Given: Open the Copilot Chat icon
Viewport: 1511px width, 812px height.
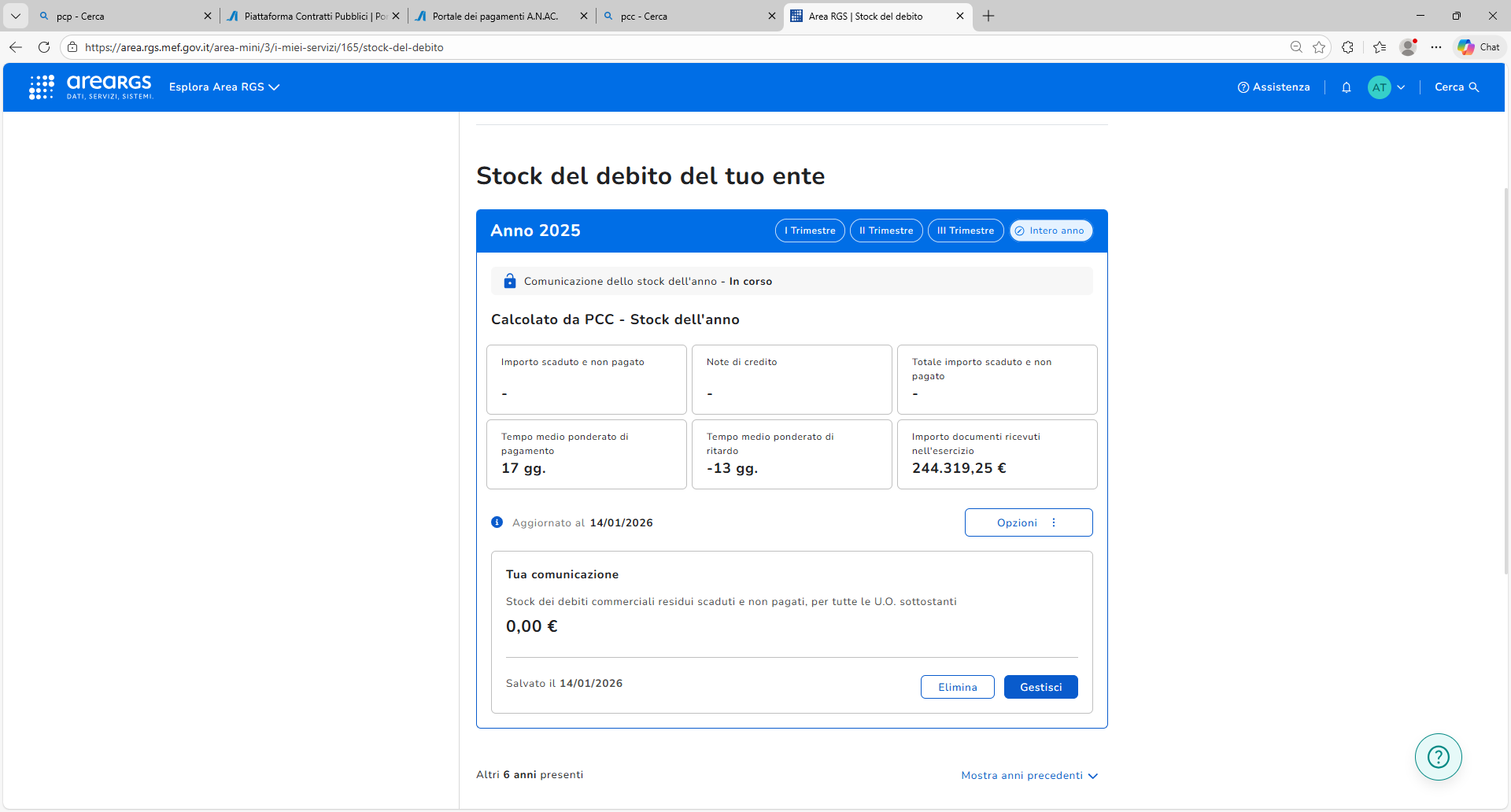Looking at the screenshot, I should tap(1479, 47).
